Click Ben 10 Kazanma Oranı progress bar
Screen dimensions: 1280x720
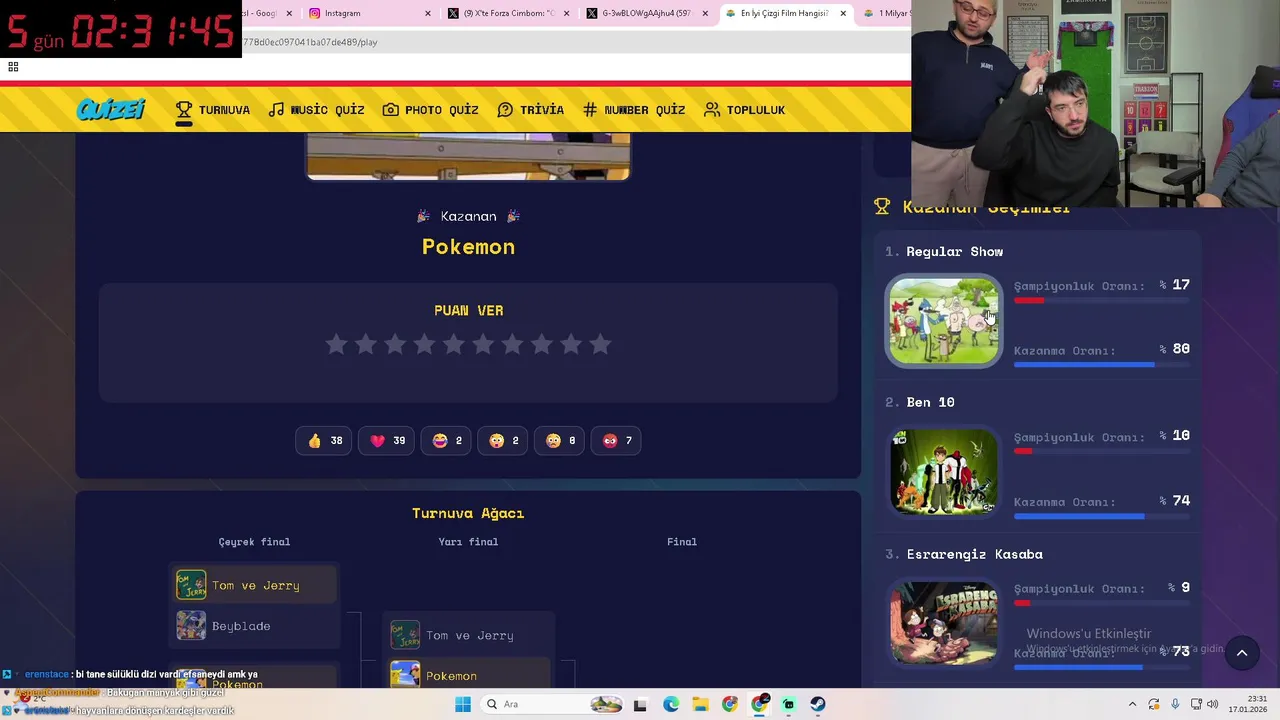(x=1102, y=516)
